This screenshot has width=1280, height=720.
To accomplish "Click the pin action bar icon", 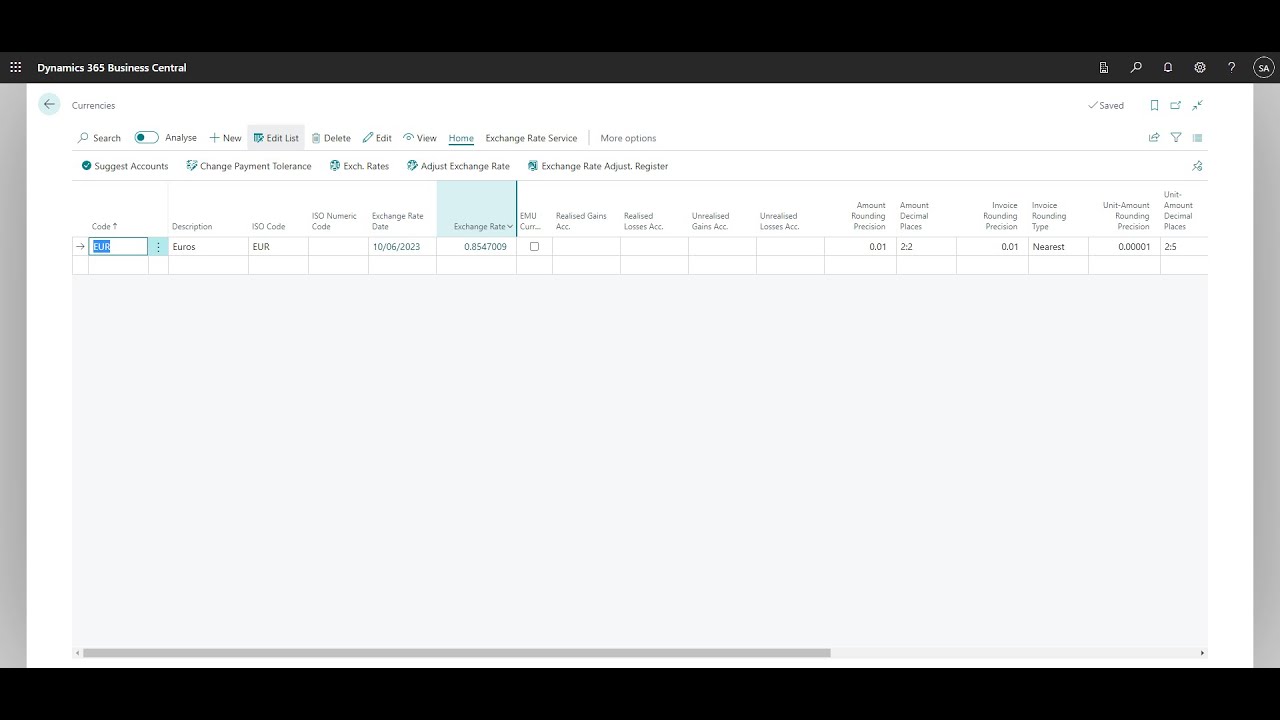I will [x=1197, y=166].
